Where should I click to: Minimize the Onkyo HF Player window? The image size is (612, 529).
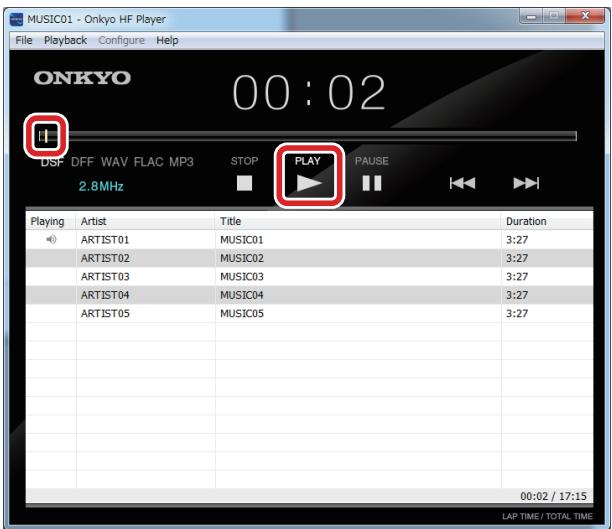[x=531, y=16]
